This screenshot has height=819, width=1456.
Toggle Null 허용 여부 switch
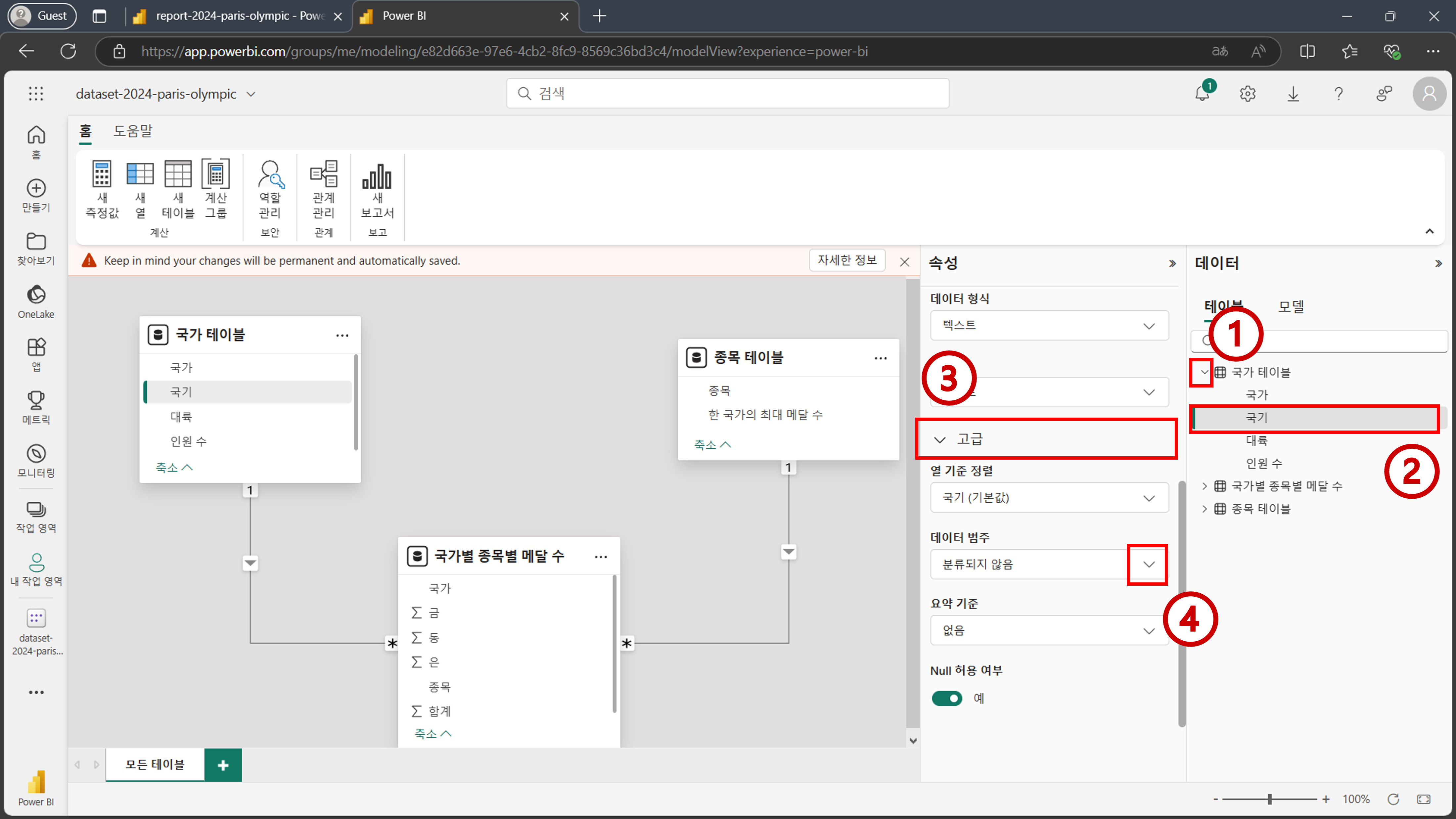947,699
